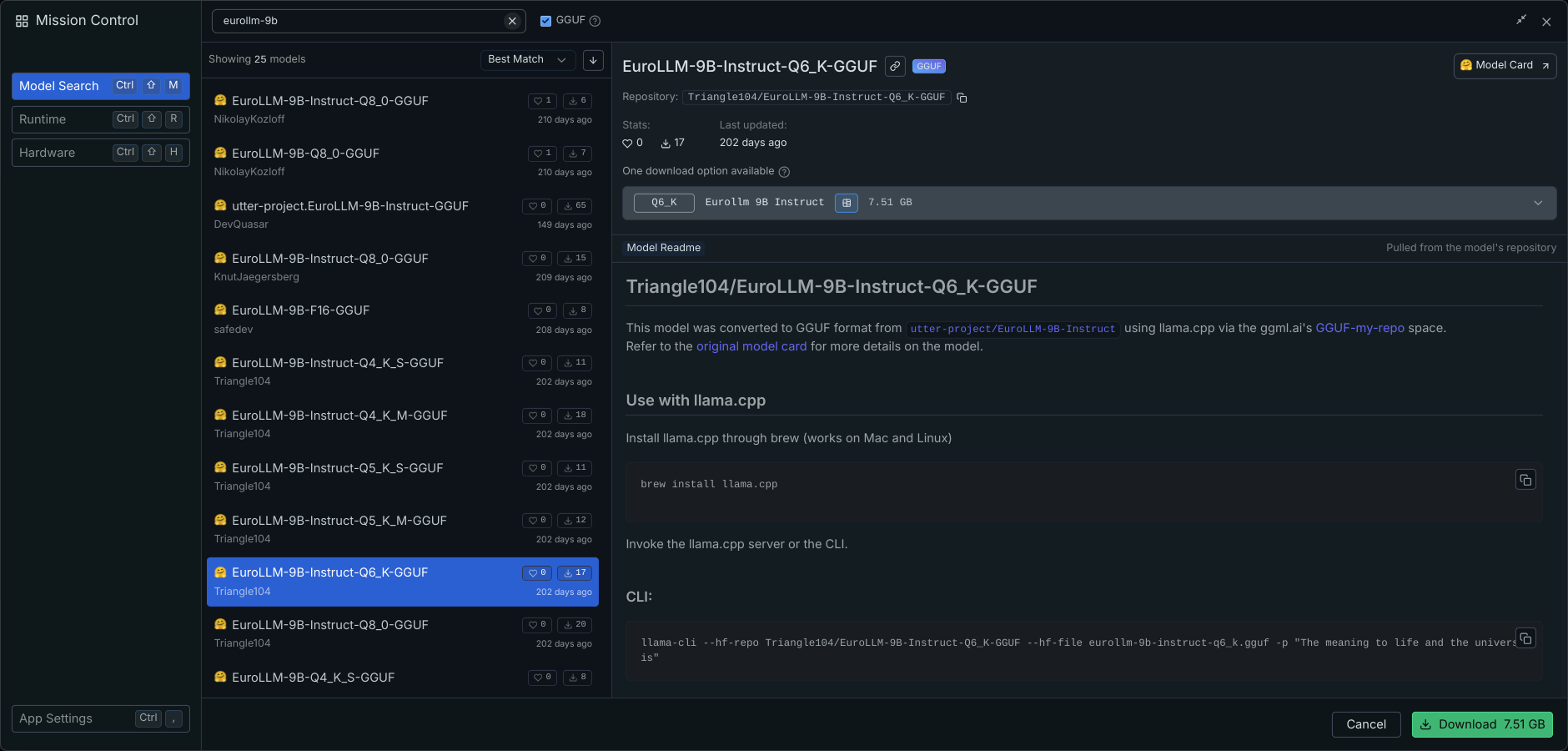
Task: Click the Q6_K hardware compatibility icon
Action: pos(846,203)
